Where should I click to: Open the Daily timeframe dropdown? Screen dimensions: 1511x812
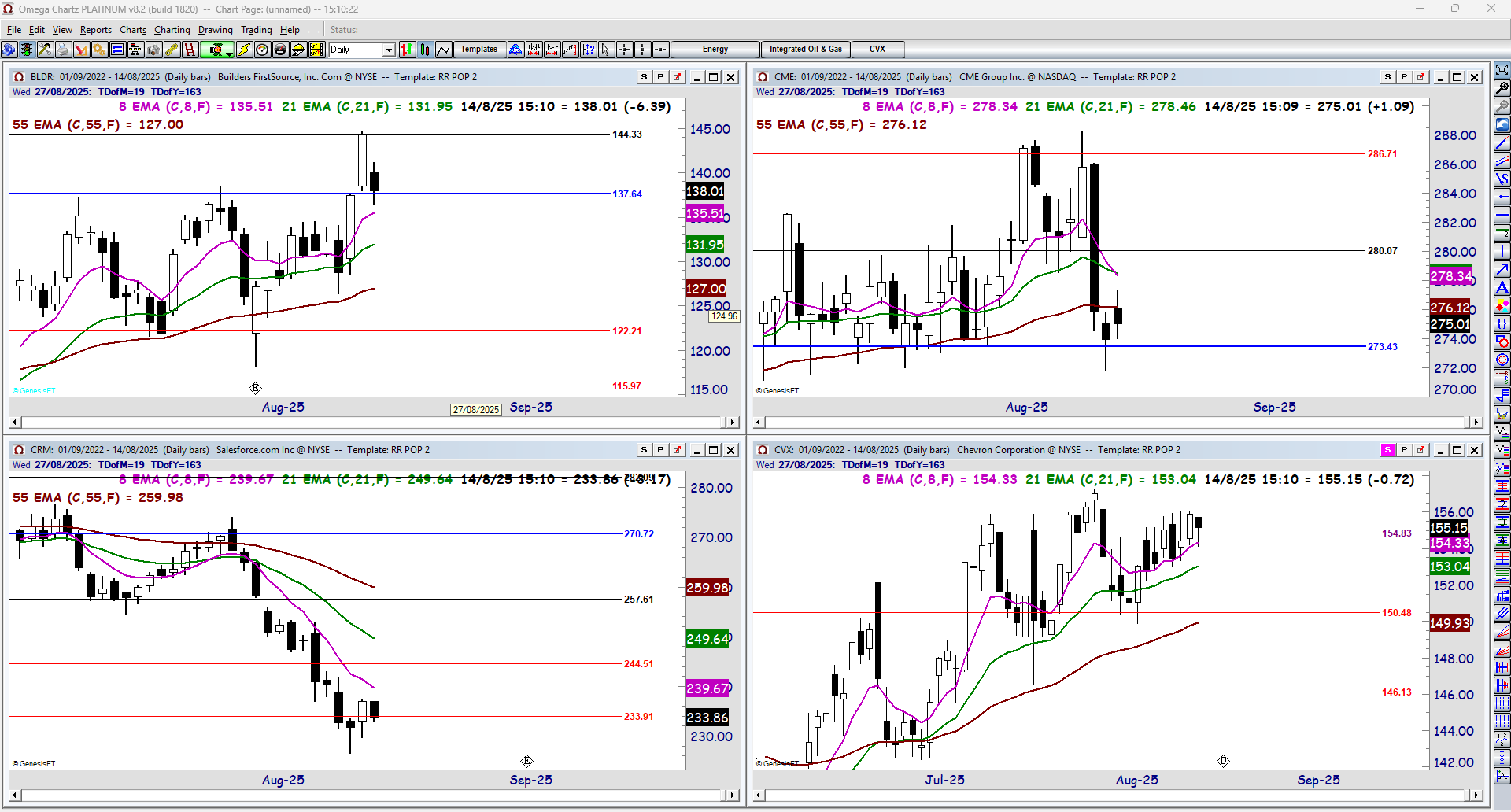(x=388, y=50)
